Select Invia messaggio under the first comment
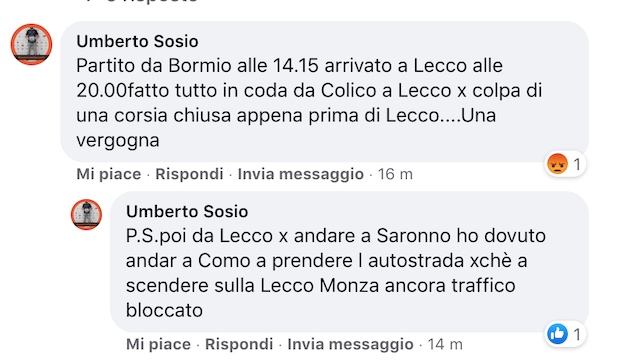The image size is (640, 360). pos(301,174)
